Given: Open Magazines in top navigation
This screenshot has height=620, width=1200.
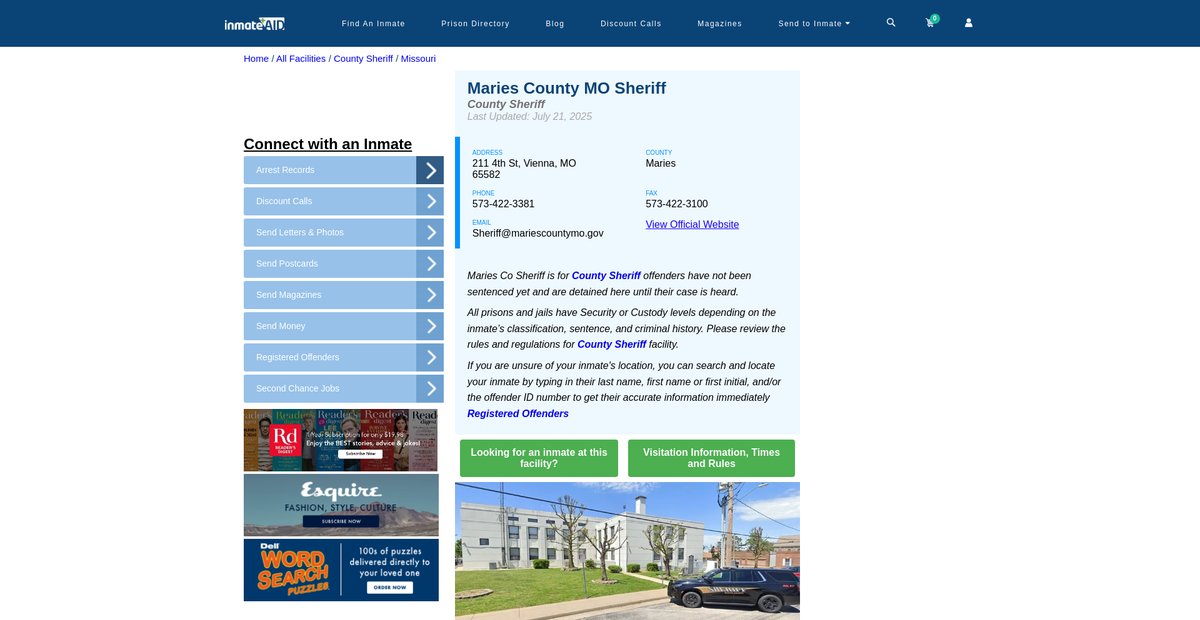Looking at the screenshot, I should click(720, 23).
